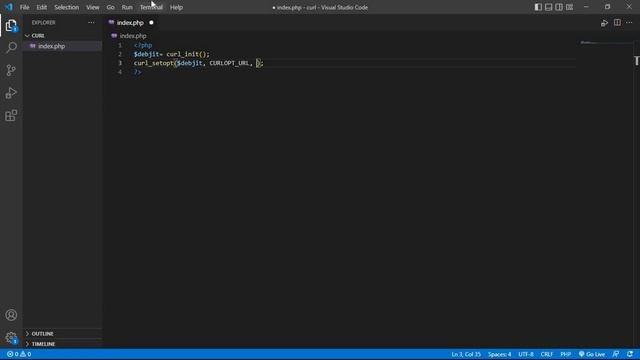Open the Manage gear icon
The height and width of the screenshot is (360, 640).
pyautogui.click(x=11, y=338)
